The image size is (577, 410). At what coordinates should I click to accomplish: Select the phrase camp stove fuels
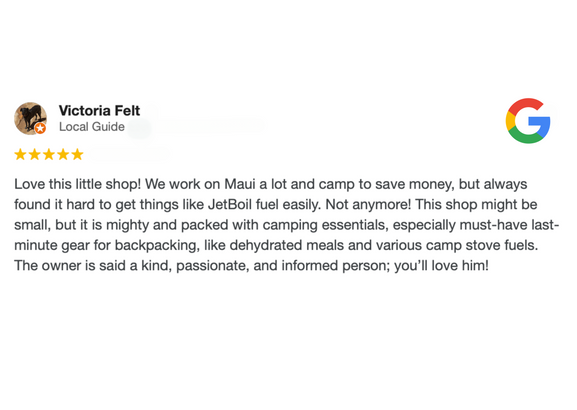point(482,245)
